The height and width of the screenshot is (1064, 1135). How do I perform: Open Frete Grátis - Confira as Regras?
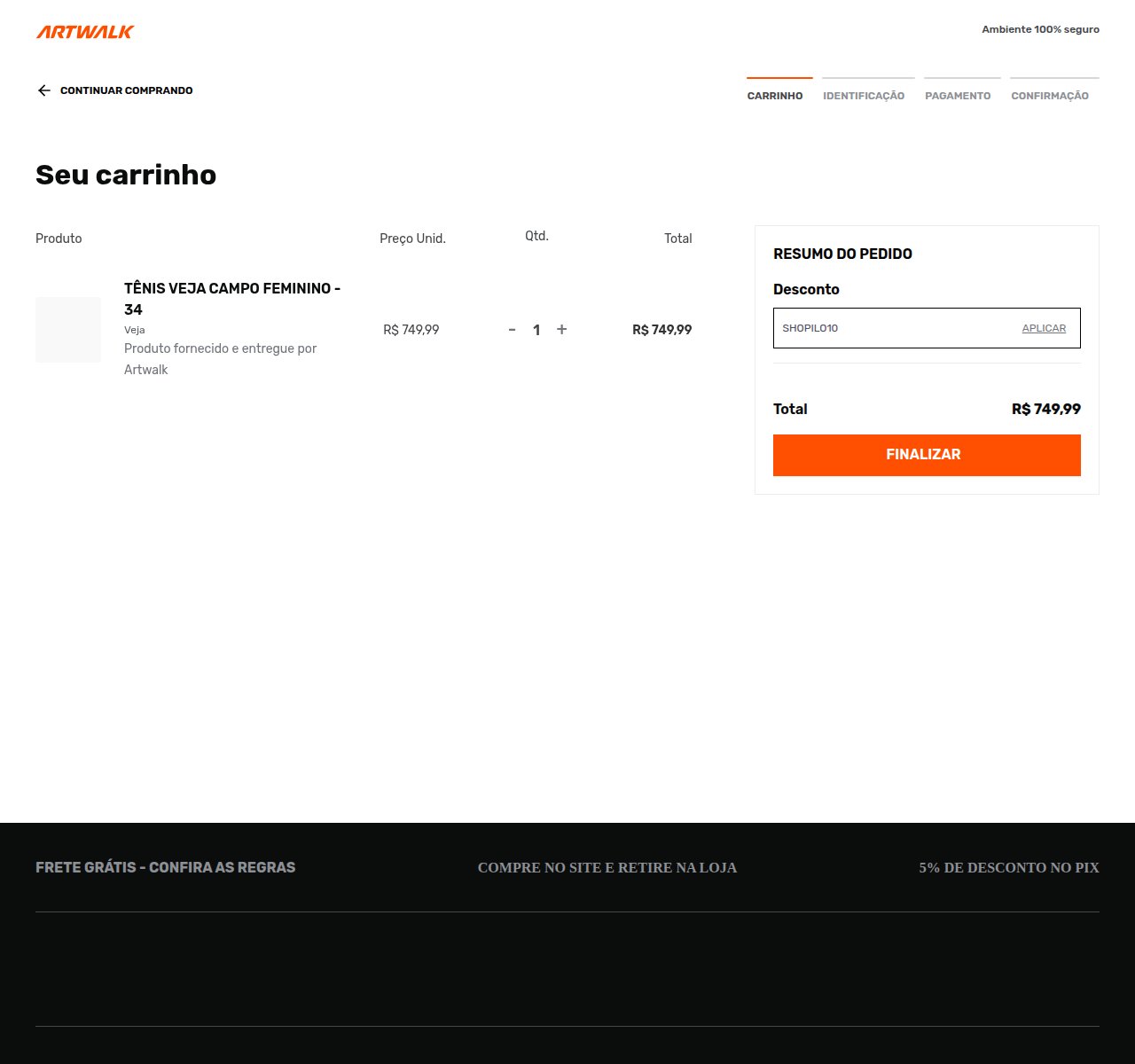click(x=166, y=867)
